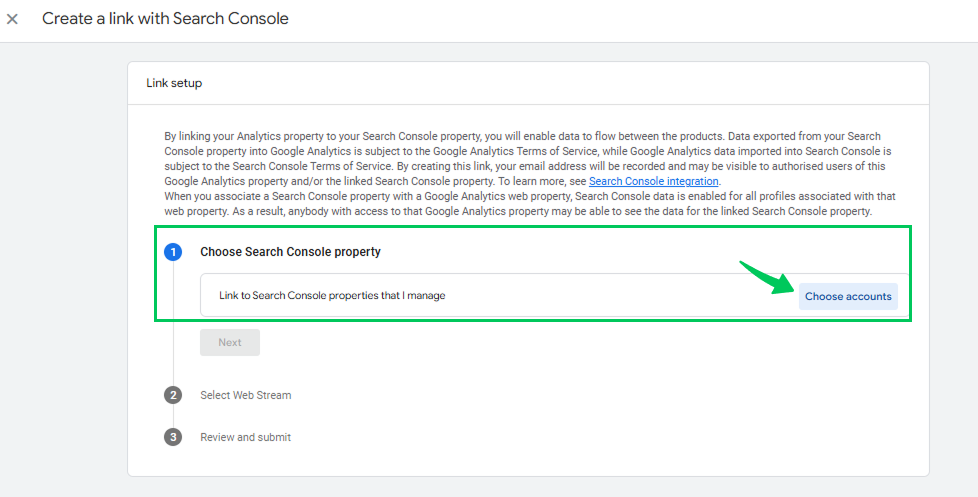Open the Choose accounts selector

(848, 296)
